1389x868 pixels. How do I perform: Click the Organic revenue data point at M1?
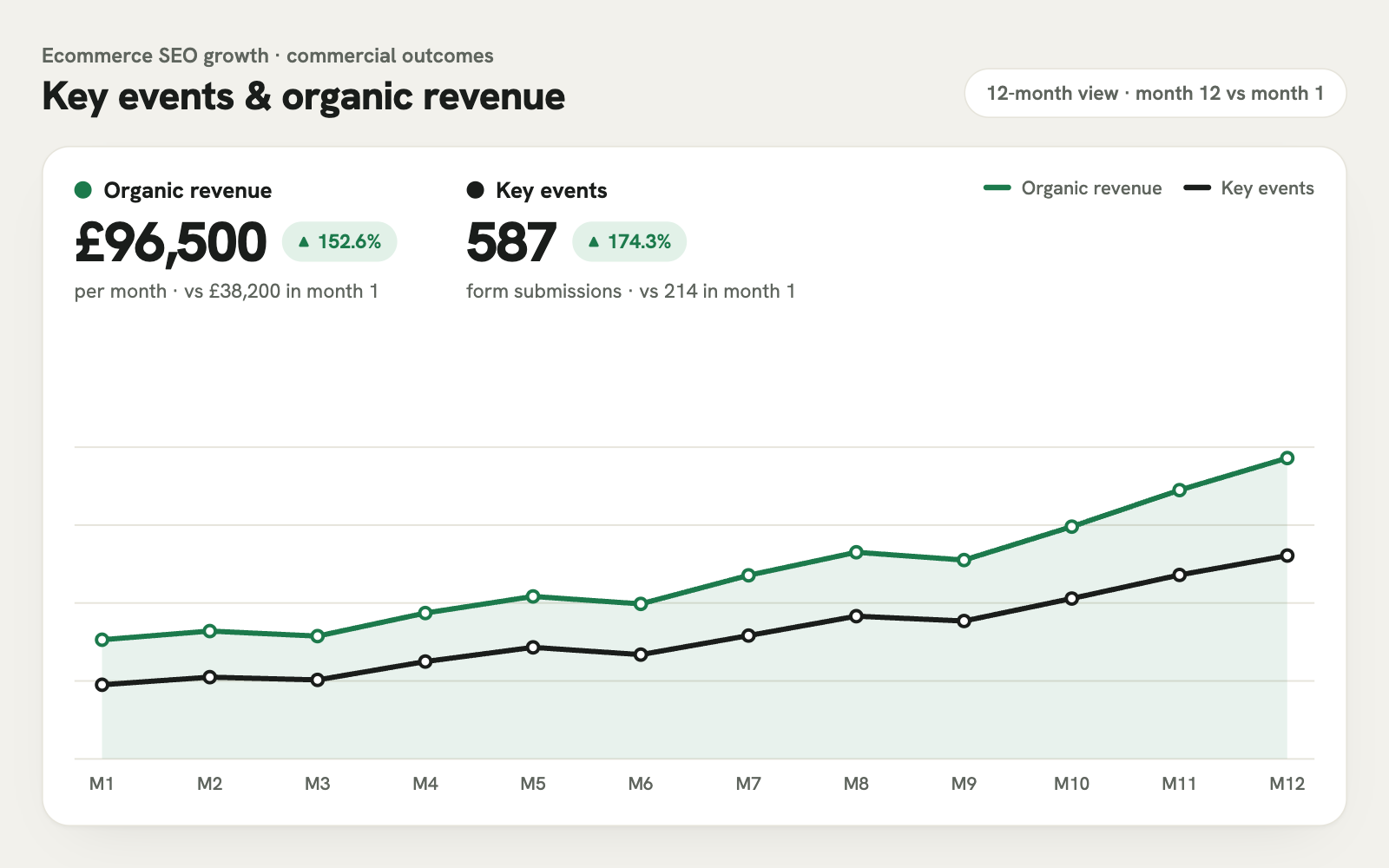coord(102,640)
